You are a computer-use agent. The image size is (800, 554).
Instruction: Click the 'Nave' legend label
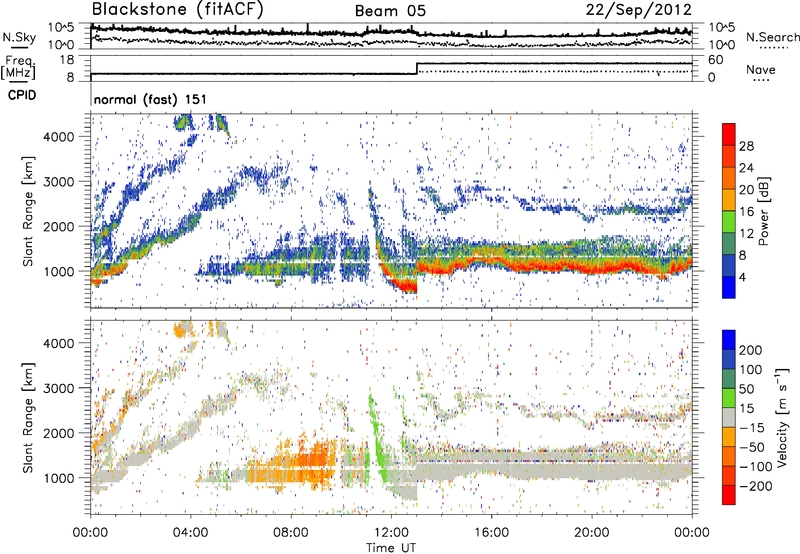[761, 69]
